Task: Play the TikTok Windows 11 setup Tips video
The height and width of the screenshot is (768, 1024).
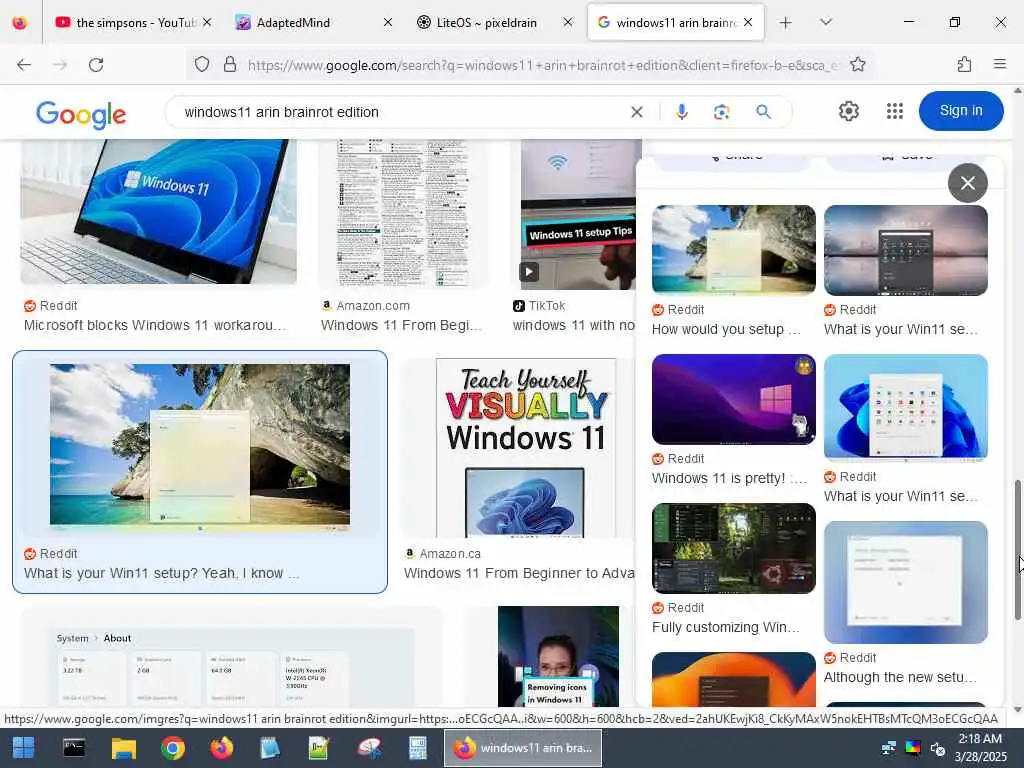Action: (529, 271)
